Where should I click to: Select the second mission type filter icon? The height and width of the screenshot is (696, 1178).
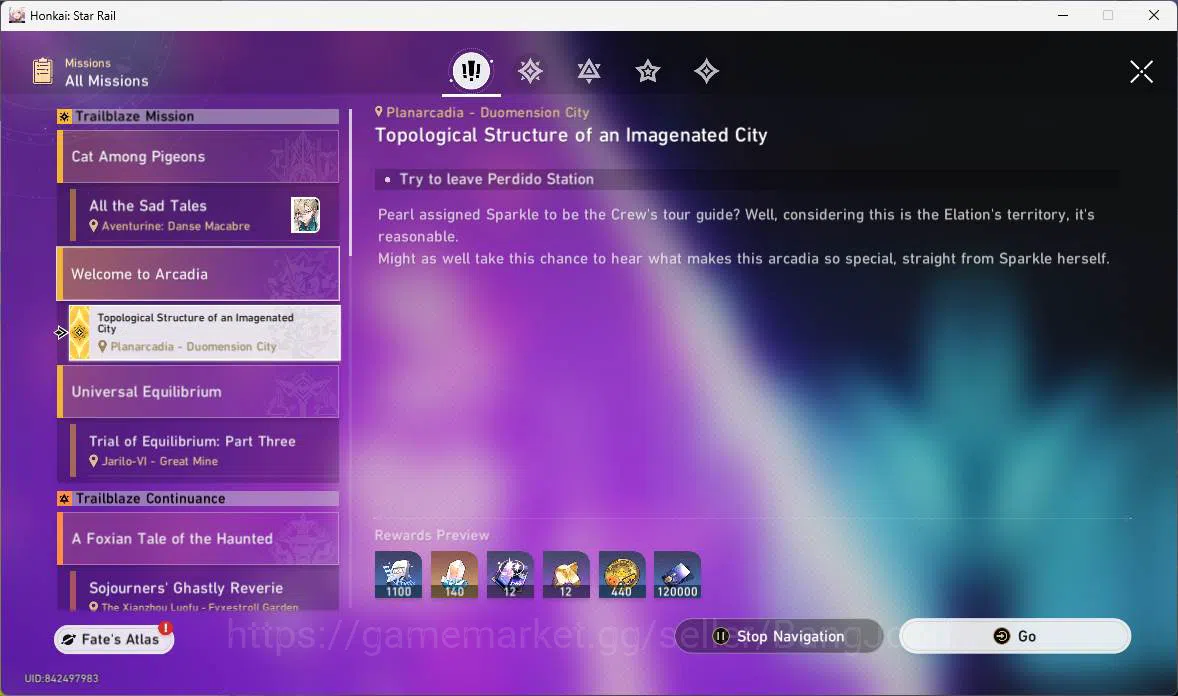pos(530,71)
